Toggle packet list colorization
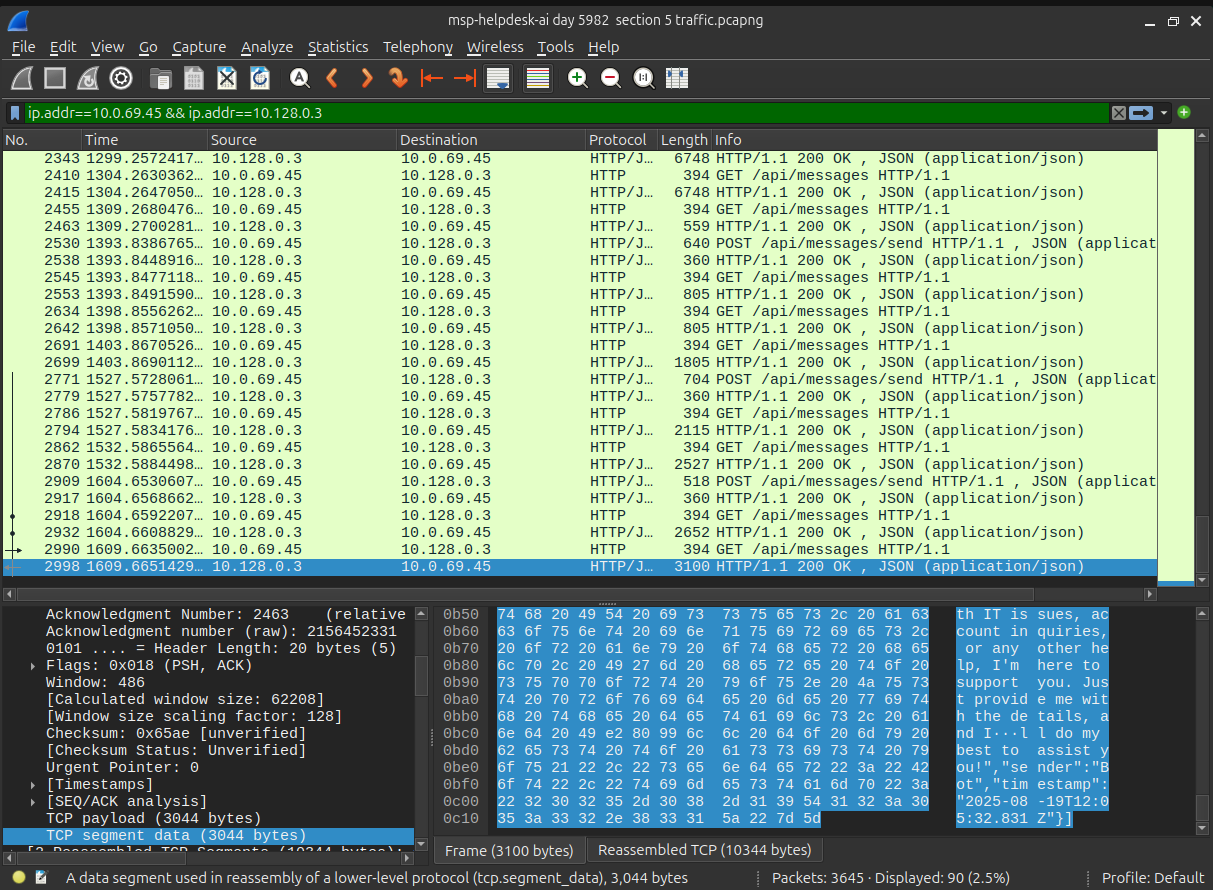 538,78
